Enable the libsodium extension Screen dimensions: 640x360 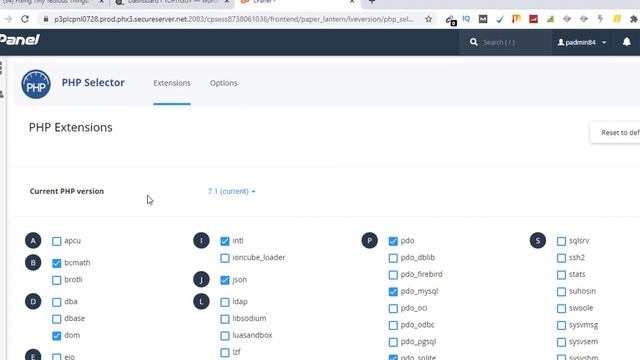225,319
